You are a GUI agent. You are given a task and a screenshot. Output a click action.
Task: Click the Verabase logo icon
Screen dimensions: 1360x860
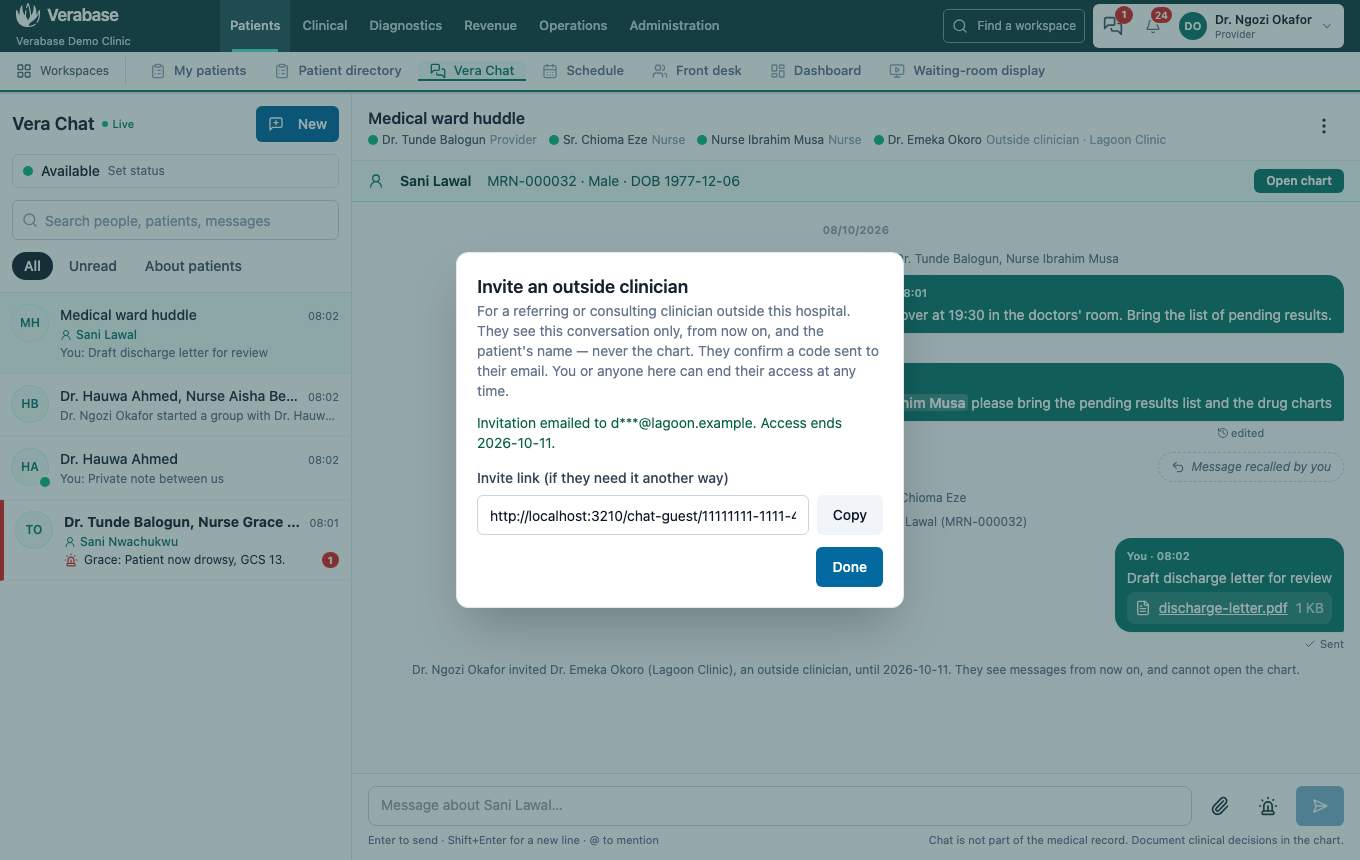pos(28,16)
